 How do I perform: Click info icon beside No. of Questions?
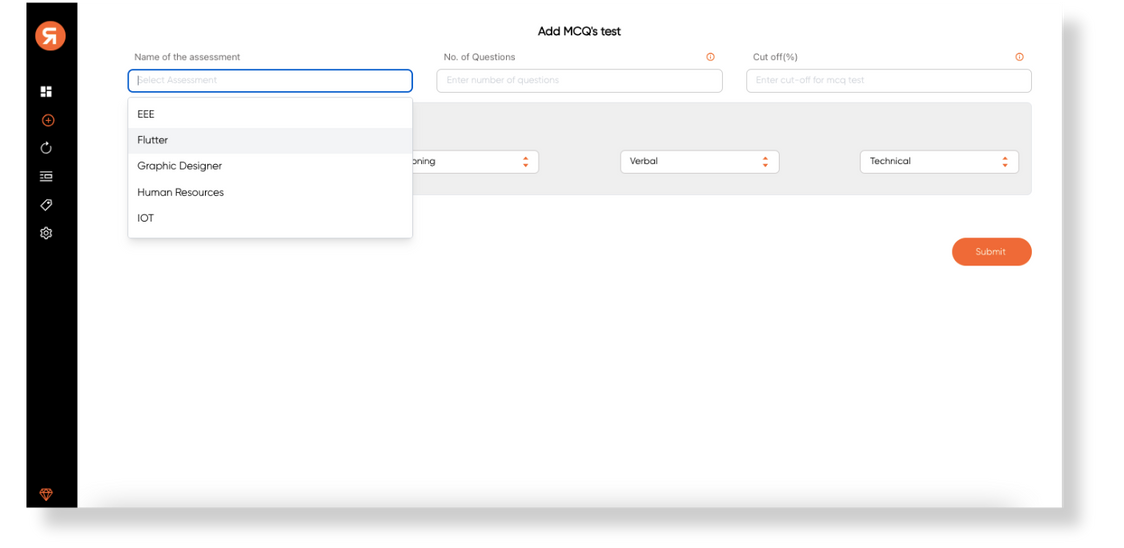click(710, 57)
